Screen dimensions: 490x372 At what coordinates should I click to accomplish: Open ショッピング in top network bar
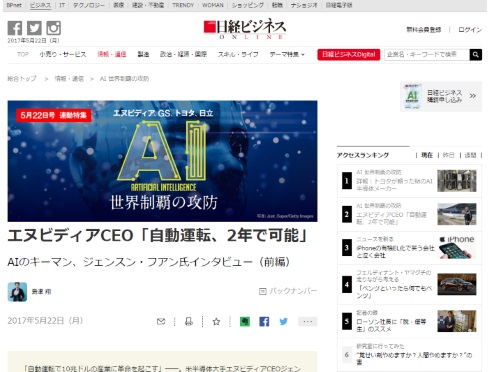[248, 5]
